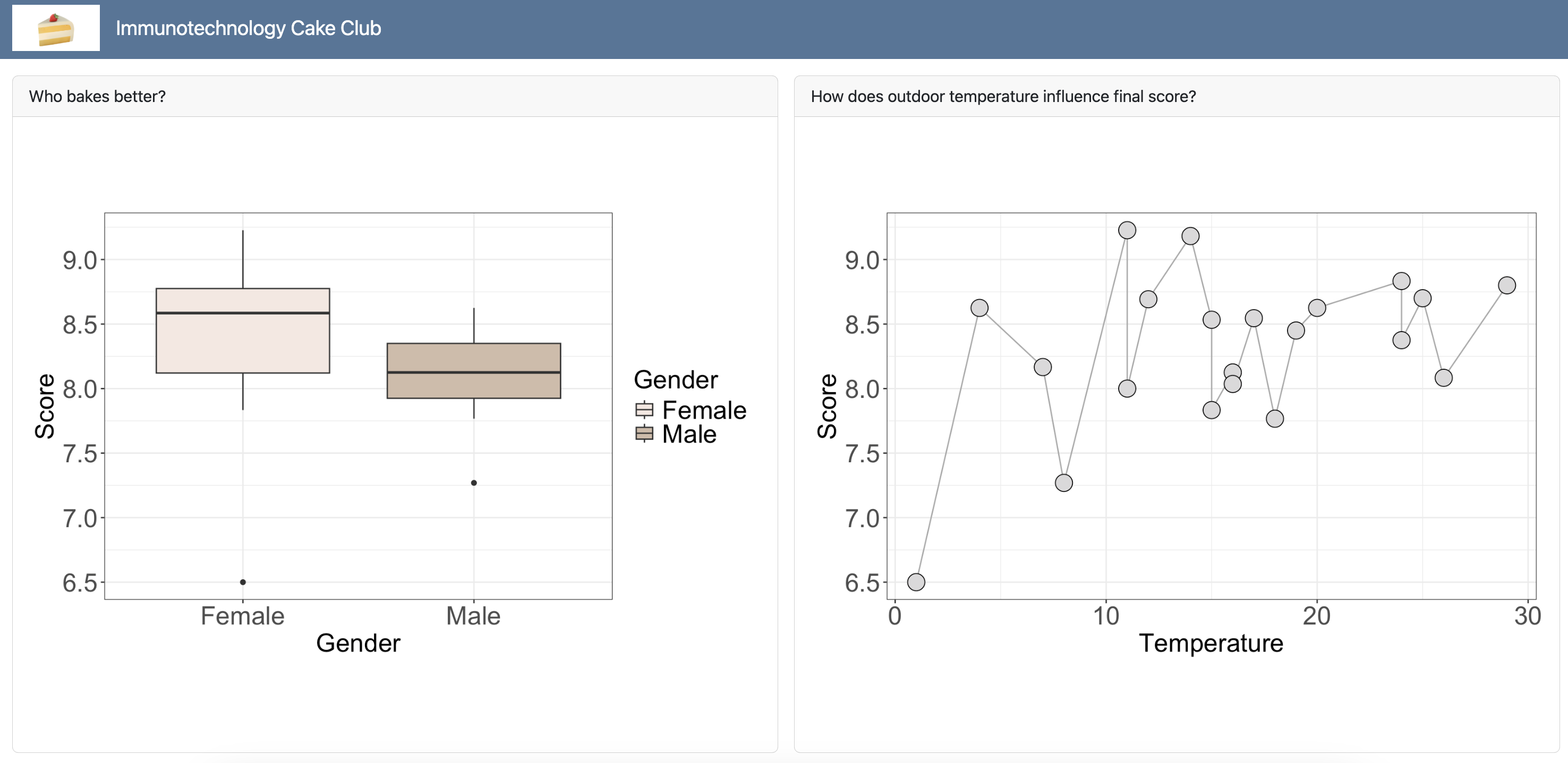Click the Female legend key swatch

[644, 410]
